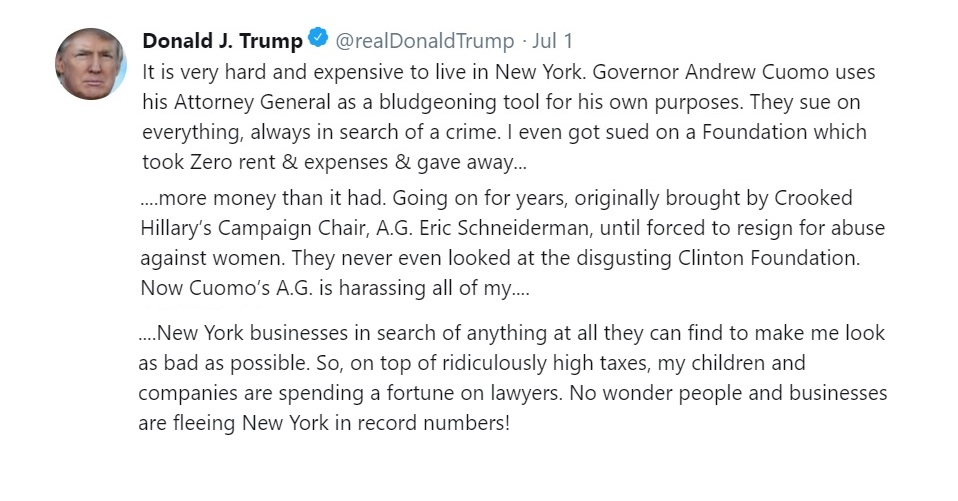Click the line "Now Cuomo's A.G. is harassing"
The width and height of the screenshot is (958, 501).
click(335, 288)
